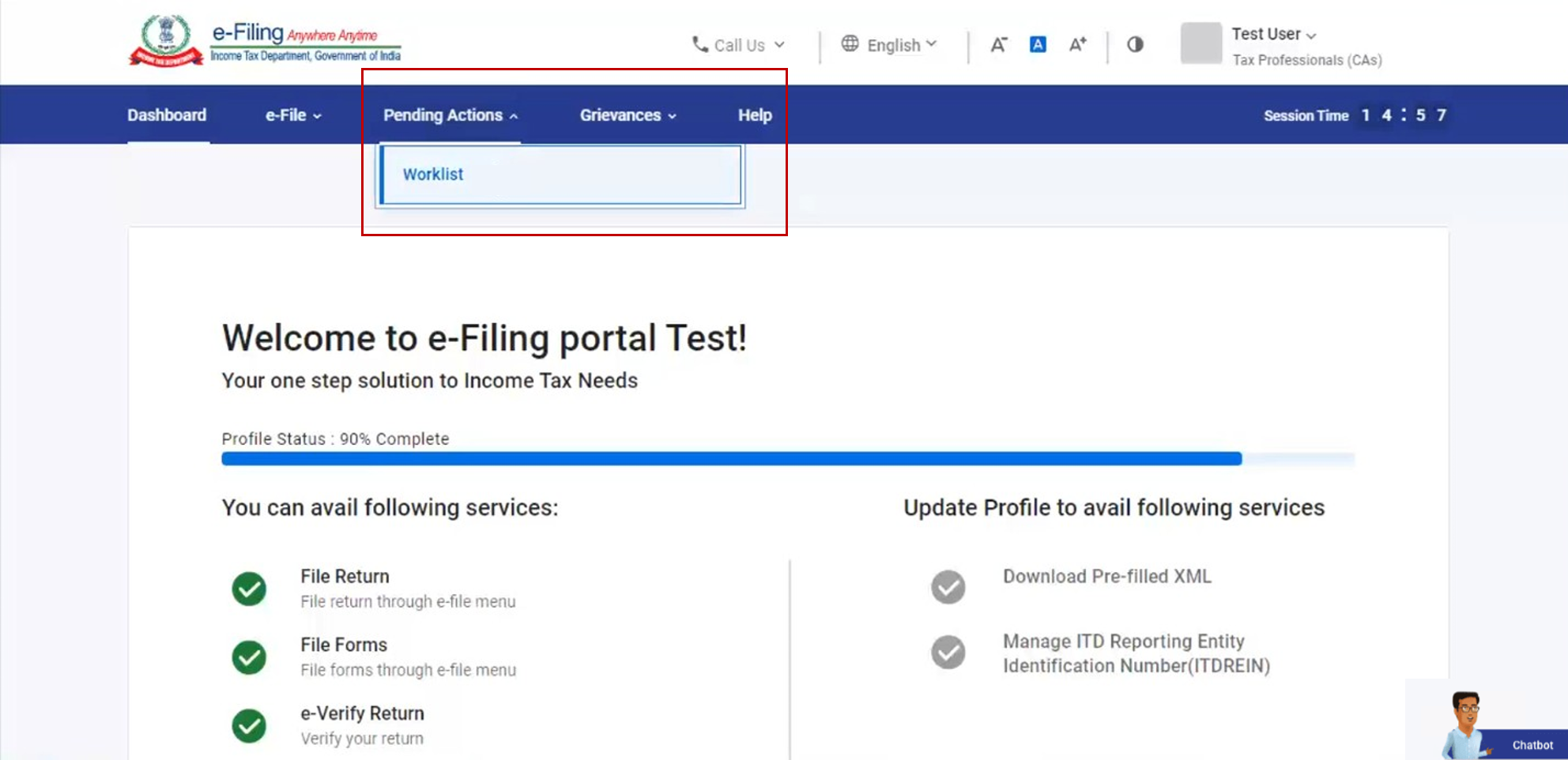
Task: Expand the Call Us dropdown
Action: pos(738,45)
